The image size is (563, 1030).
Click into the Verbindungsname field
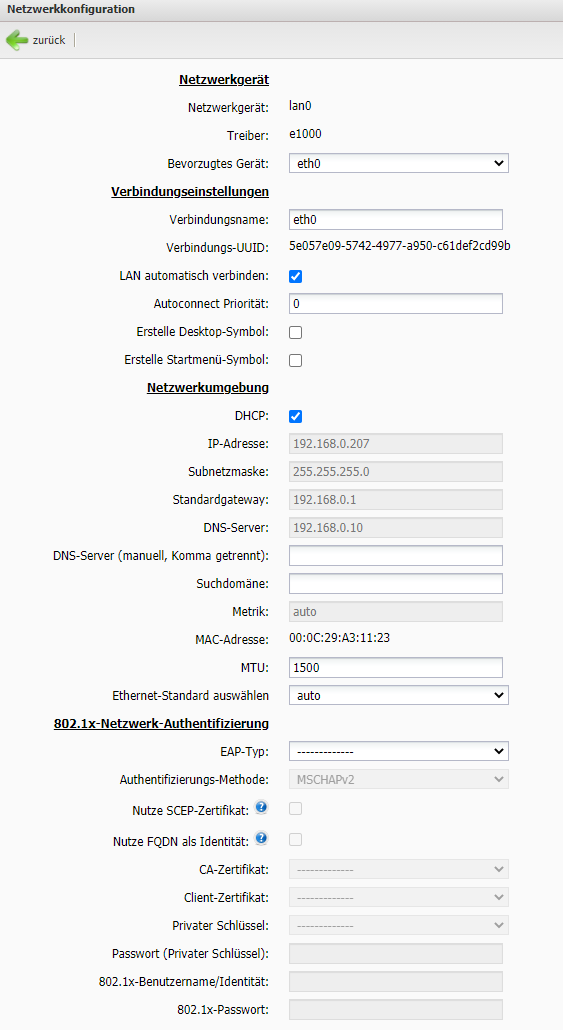(x=395, y=219)
